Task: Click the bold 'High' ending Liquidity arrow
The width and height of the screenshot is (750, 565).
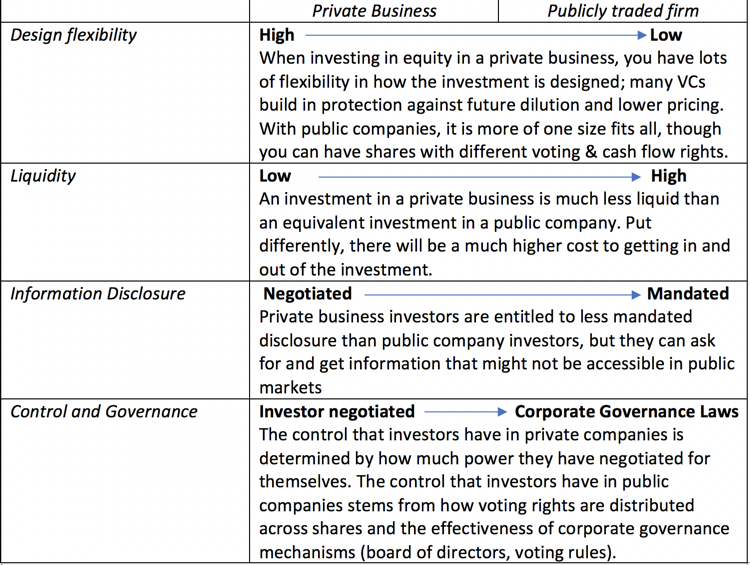Action: pyautogui.click(x=669, y=176)
